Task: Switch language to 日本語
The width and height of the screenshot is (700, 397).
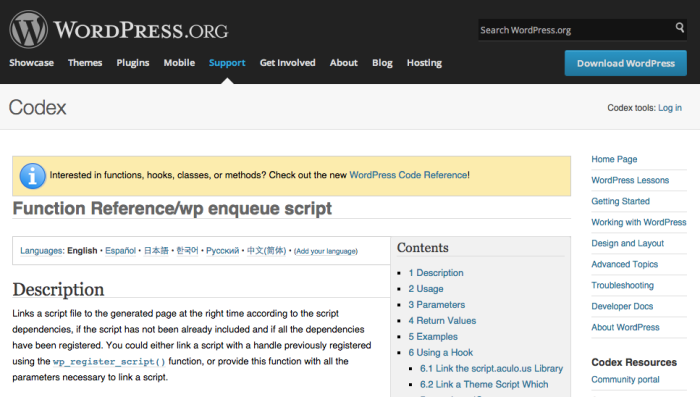Action: (156, 251)
